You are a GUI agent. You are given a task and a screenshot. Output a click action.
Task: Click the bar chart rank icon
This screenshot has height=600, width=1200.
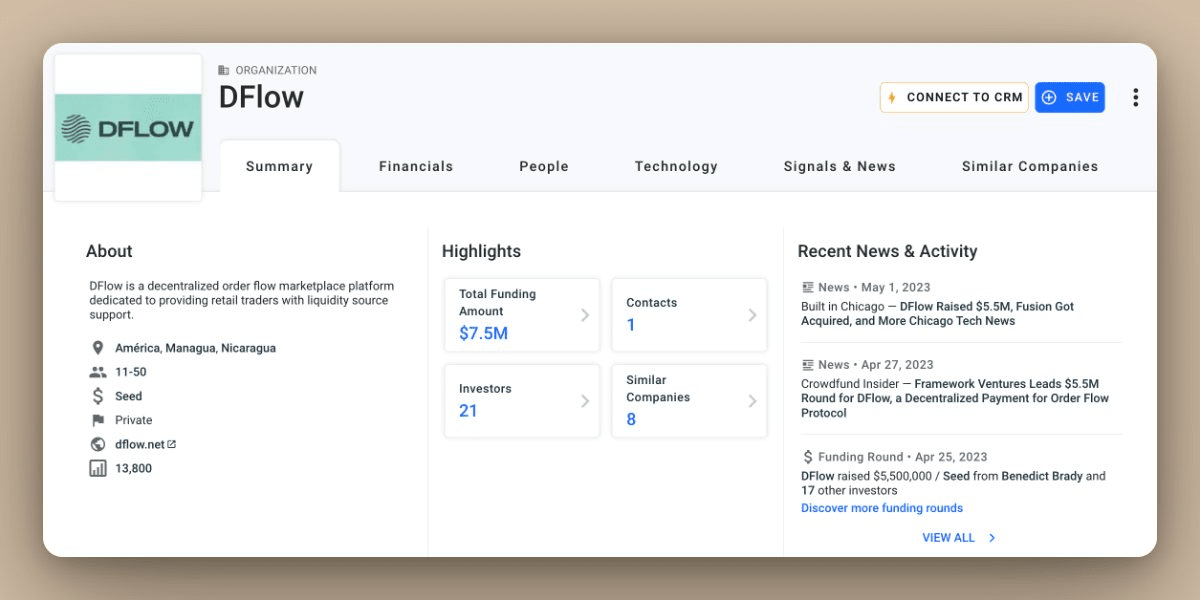tap(97, 468)
